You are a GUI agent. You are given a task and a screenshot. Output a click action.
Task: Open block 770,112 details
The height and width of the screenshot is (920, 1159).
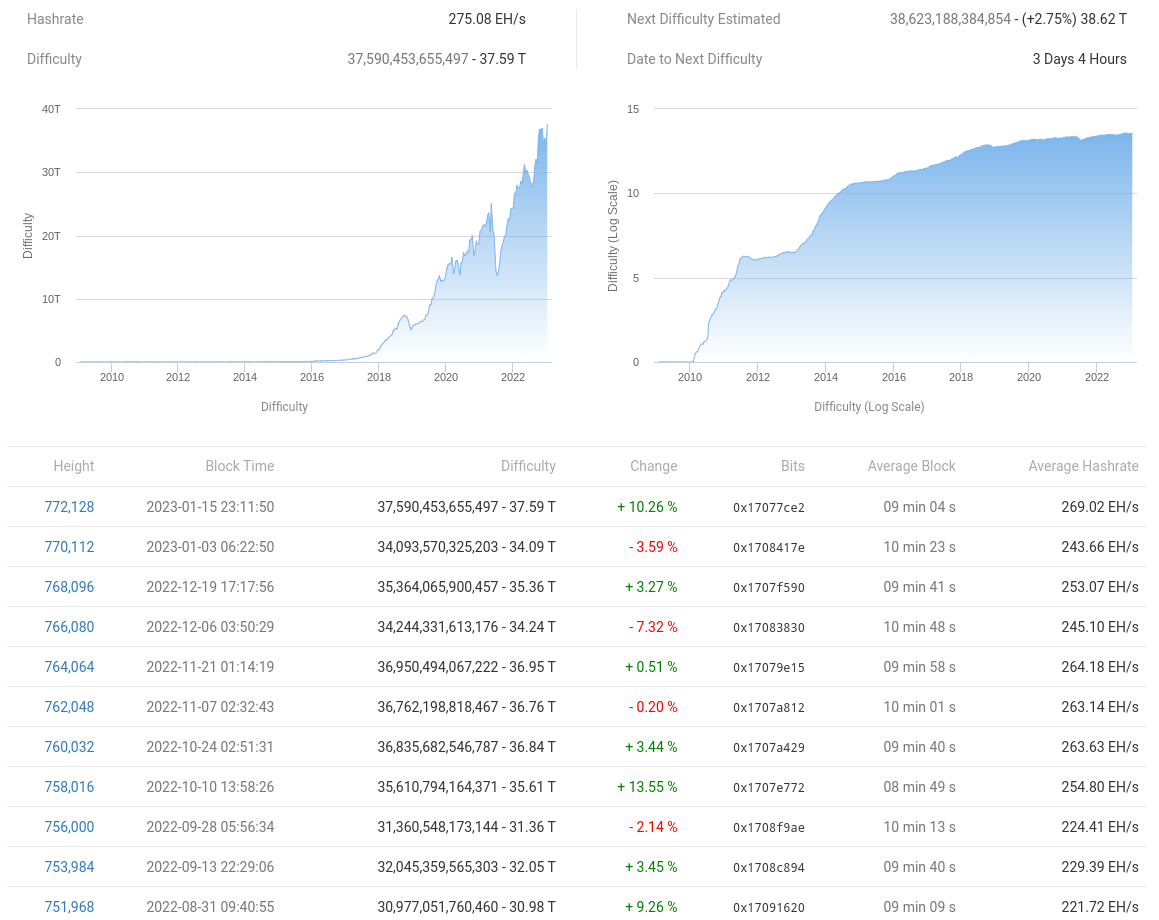coord(69,546)
